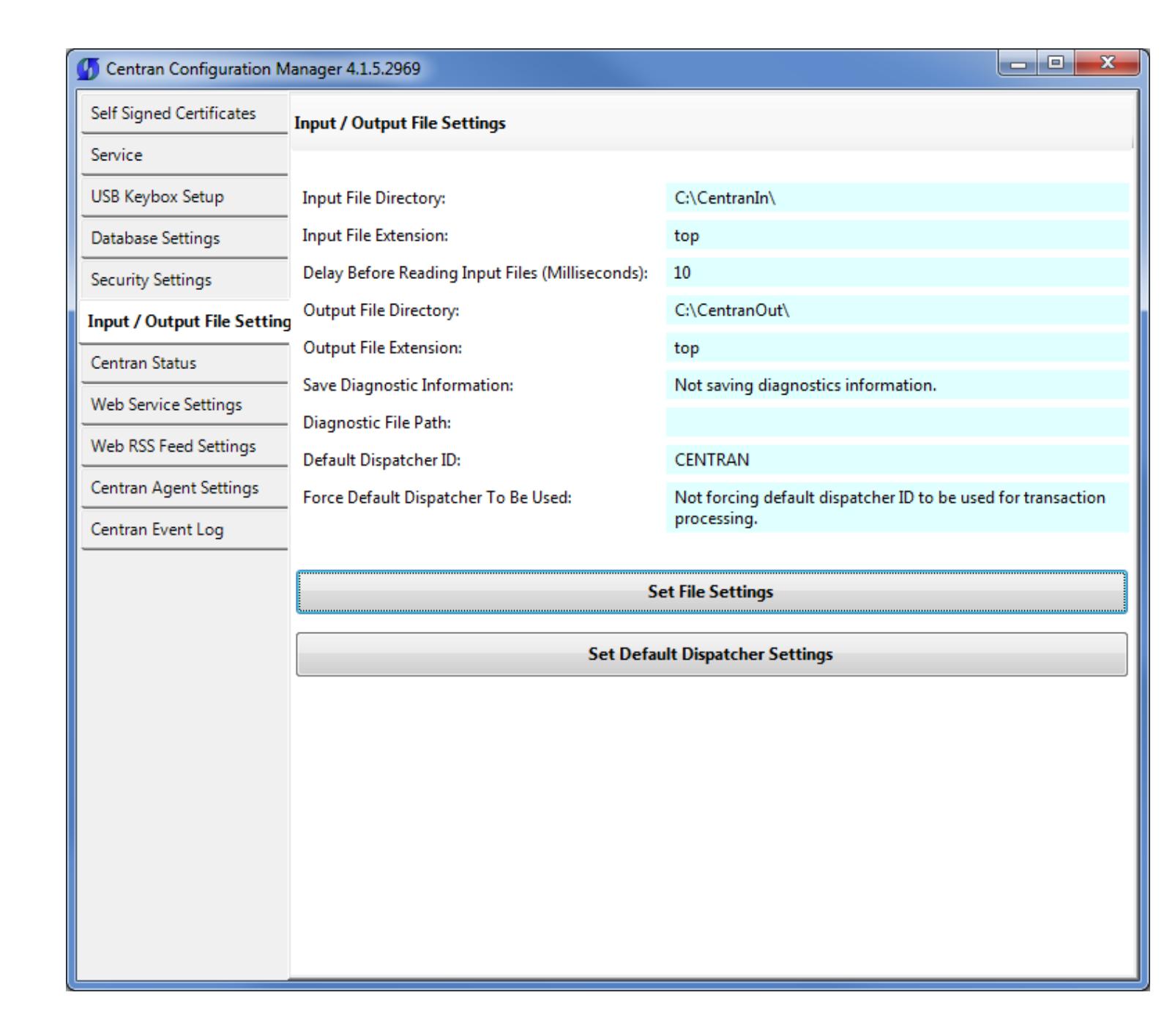Click the 'Output File Directory:' label
This screenshot has height=1036, width=1175.
click(381, 310)
